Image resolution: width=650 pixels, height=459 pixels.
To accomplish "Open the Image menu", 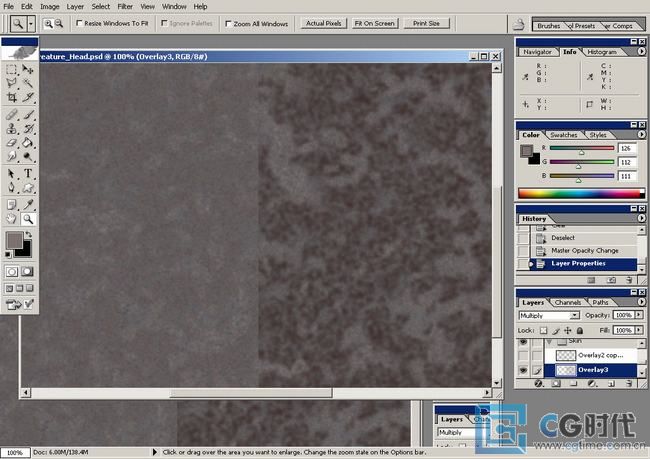I will tap(49, 7).
